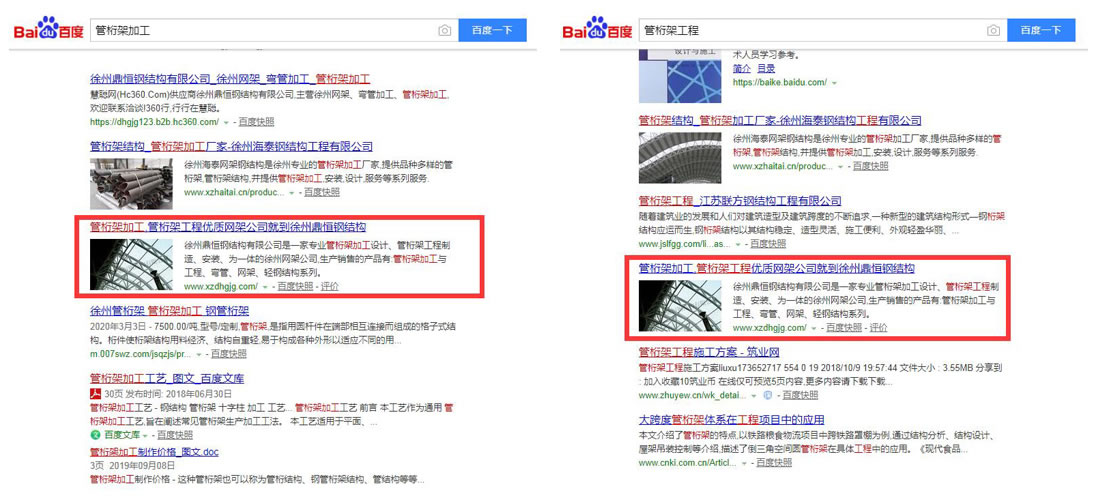The image size is (1100, 497).
Task: Expand dropdown arrow next to dhgjg123.b2b.hc360.com URL
Action: [x=228, y=122]
